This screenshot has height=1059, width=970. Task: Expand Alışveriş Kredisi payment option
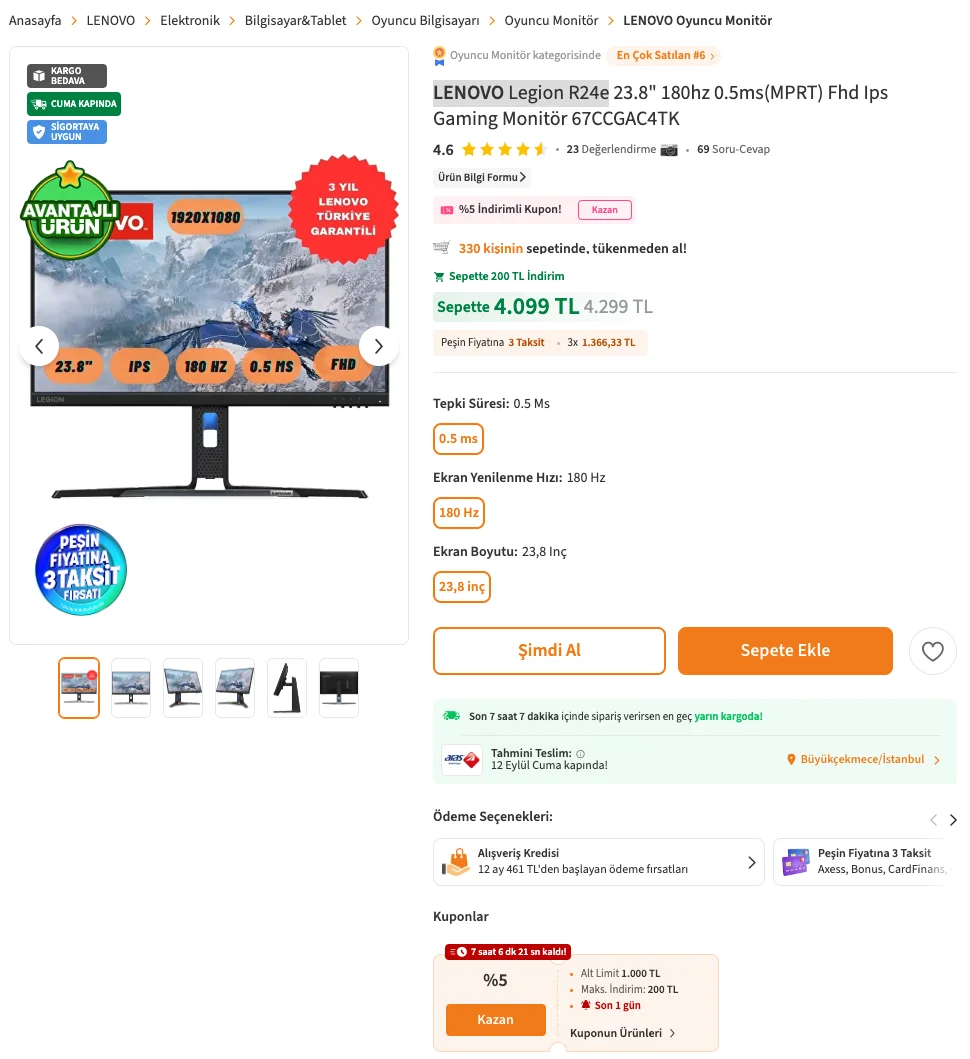pos(598,862)
